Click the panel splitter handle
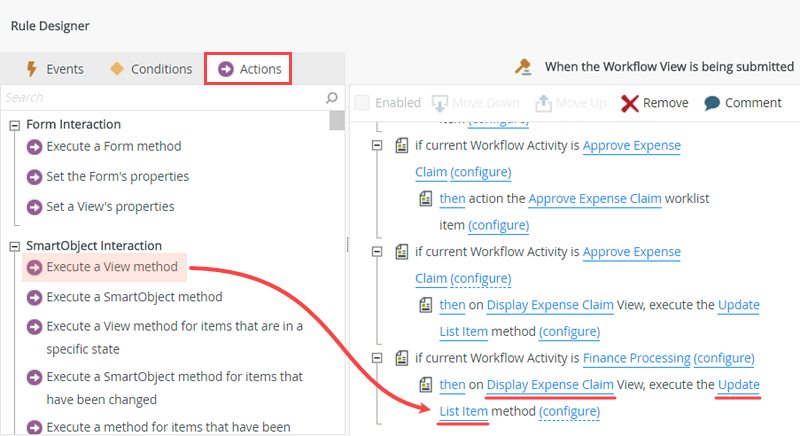Viewport: 800px width, 436px height. click(x=347, y=245)
